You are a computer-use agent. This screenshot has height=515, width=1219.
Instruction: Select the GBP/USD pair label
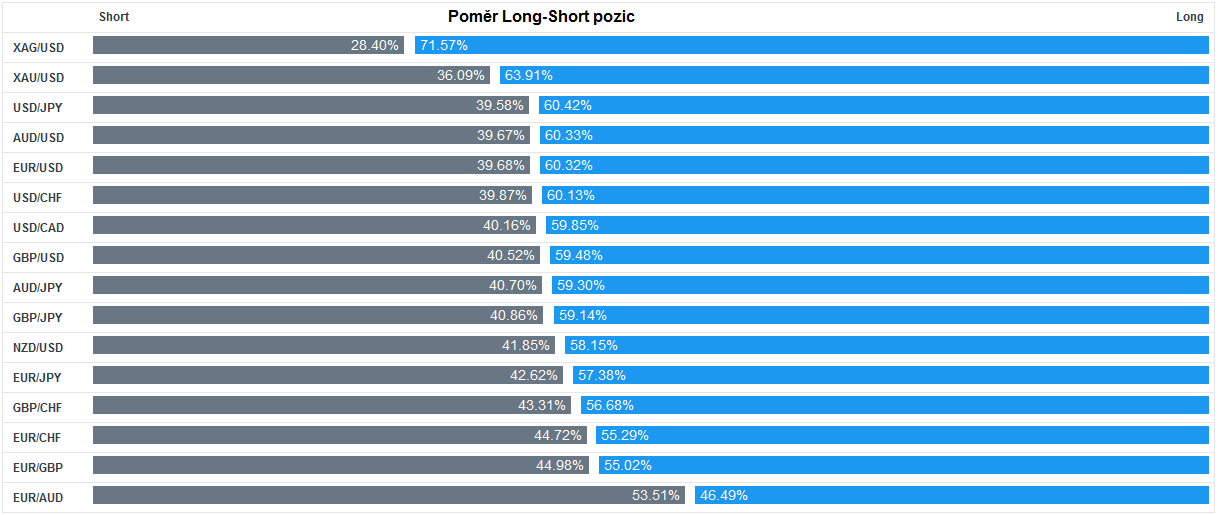click(x=38, y=257)
